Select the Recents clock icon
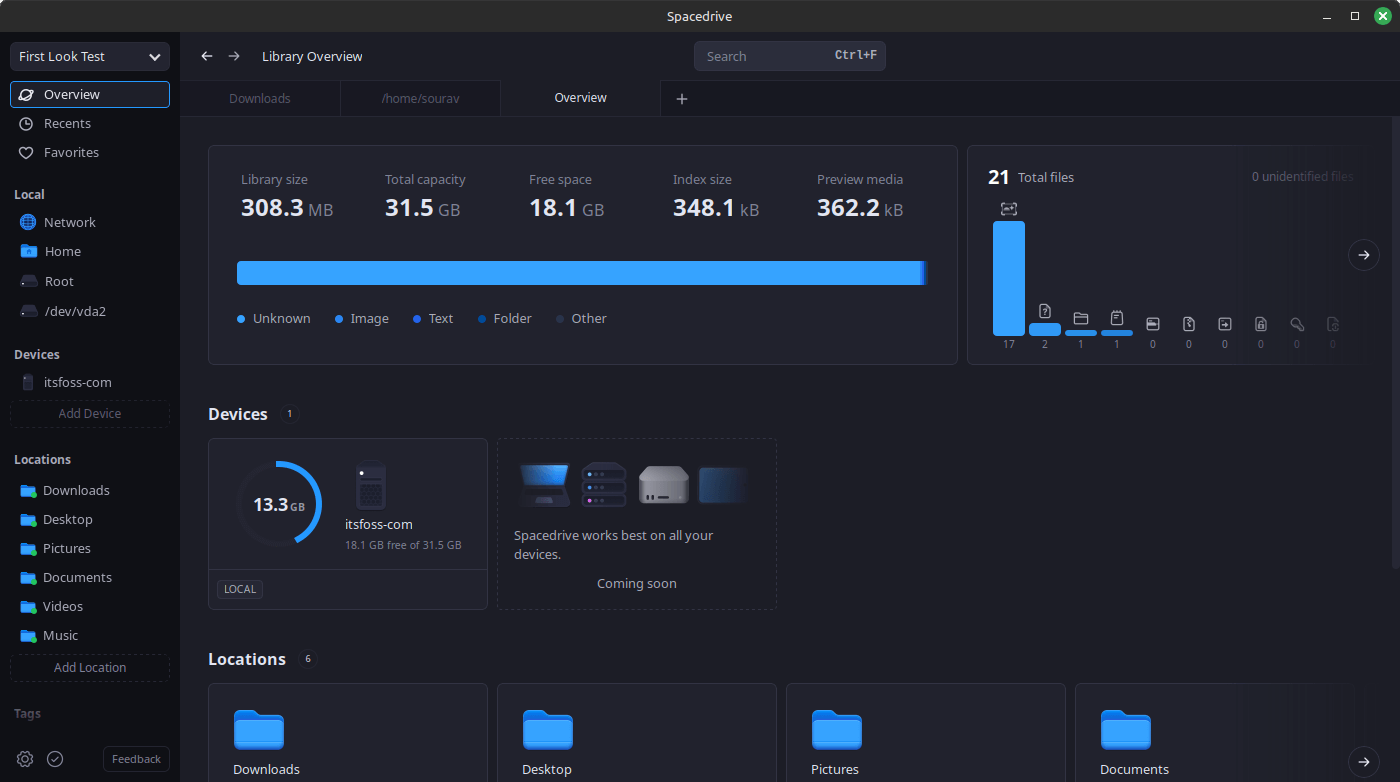1400x782 pixels. [x=24, y=123]
